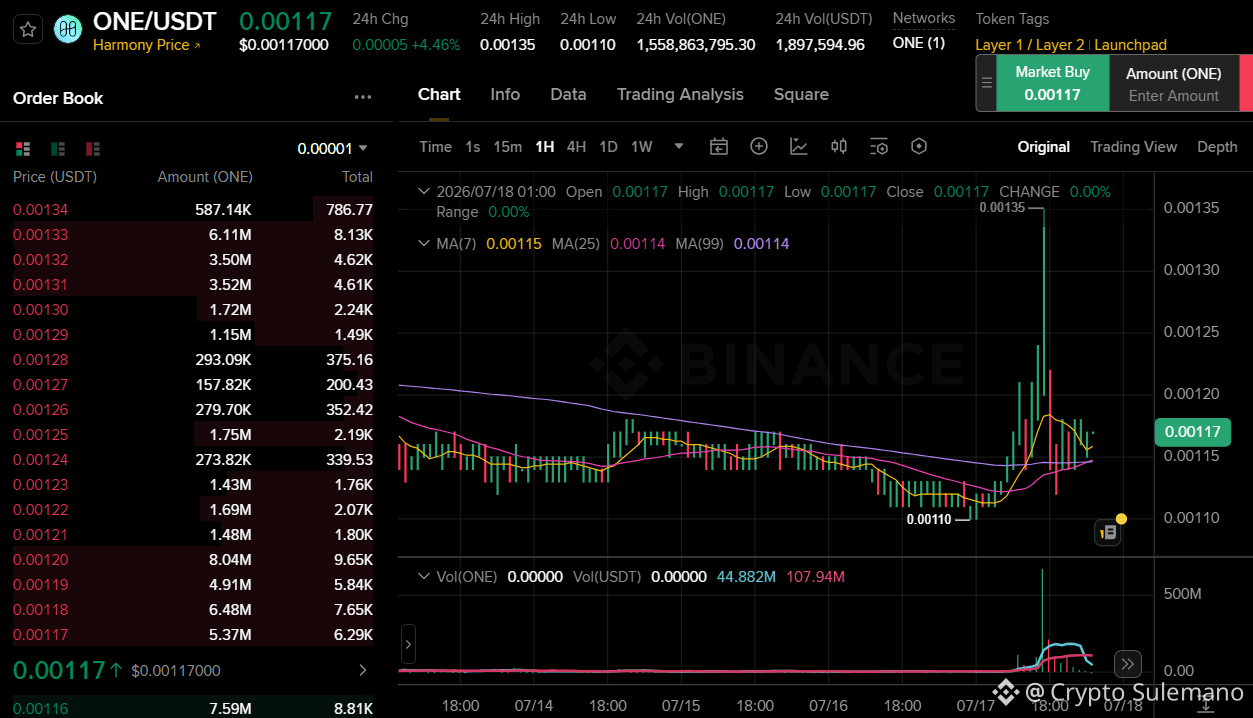Viewport: 1253px width, 718px height.
Task: Select the 1s interval
Action: pyautogui.click(x=473, y=147)
